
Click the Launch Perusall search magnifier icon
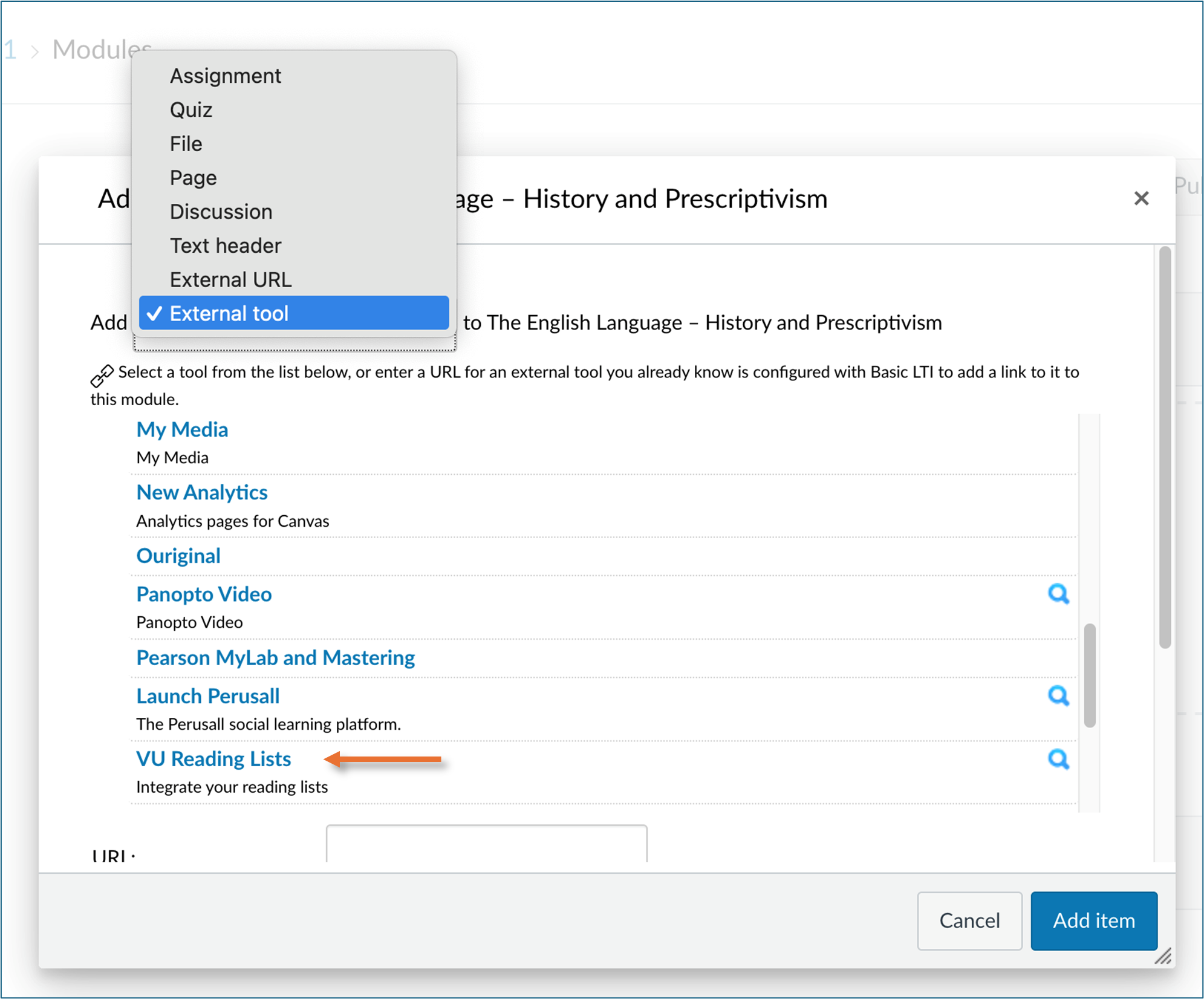tap(1058, 696)
